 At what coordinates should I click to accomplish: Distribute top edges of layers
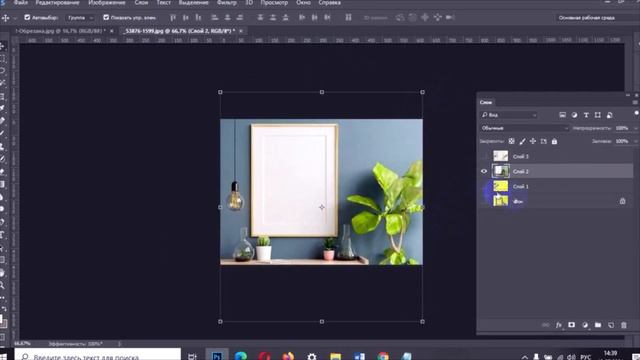click(260, 18)
